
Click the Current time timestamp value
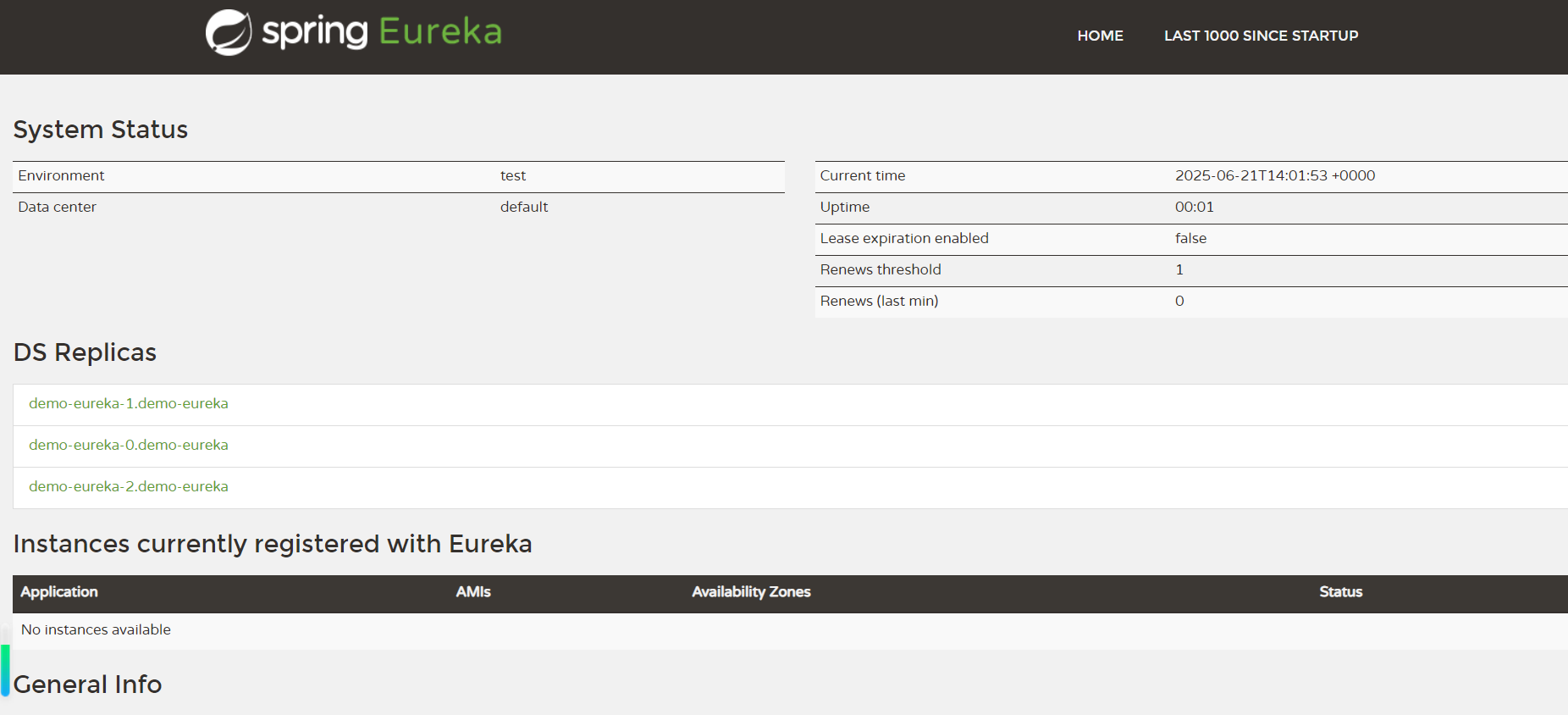tap(1274, 175)
